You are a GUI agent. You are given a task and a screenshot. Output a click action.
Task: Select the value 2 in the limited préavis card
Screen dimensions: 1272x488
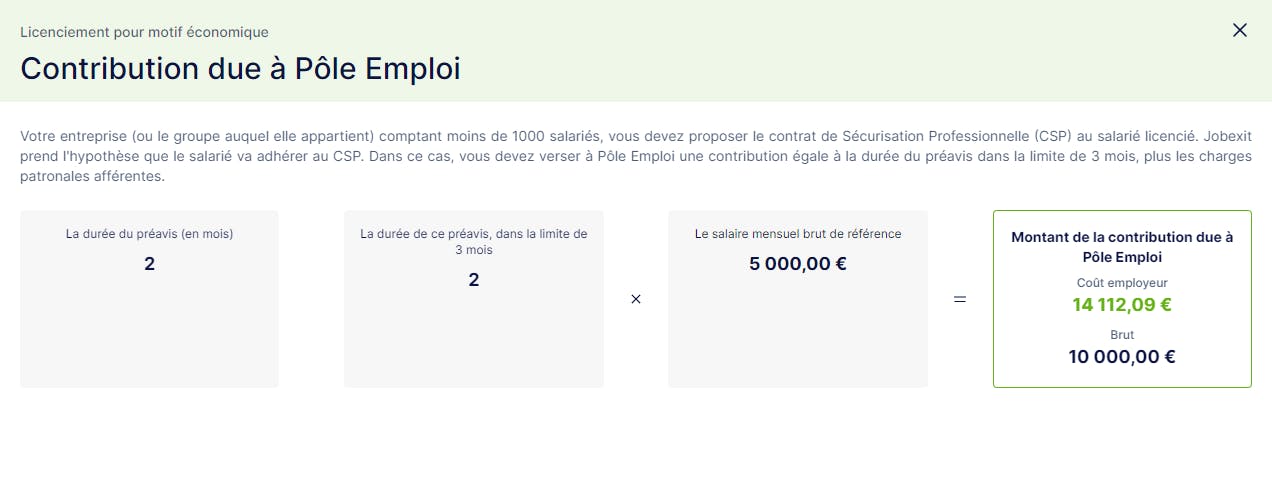474,280
